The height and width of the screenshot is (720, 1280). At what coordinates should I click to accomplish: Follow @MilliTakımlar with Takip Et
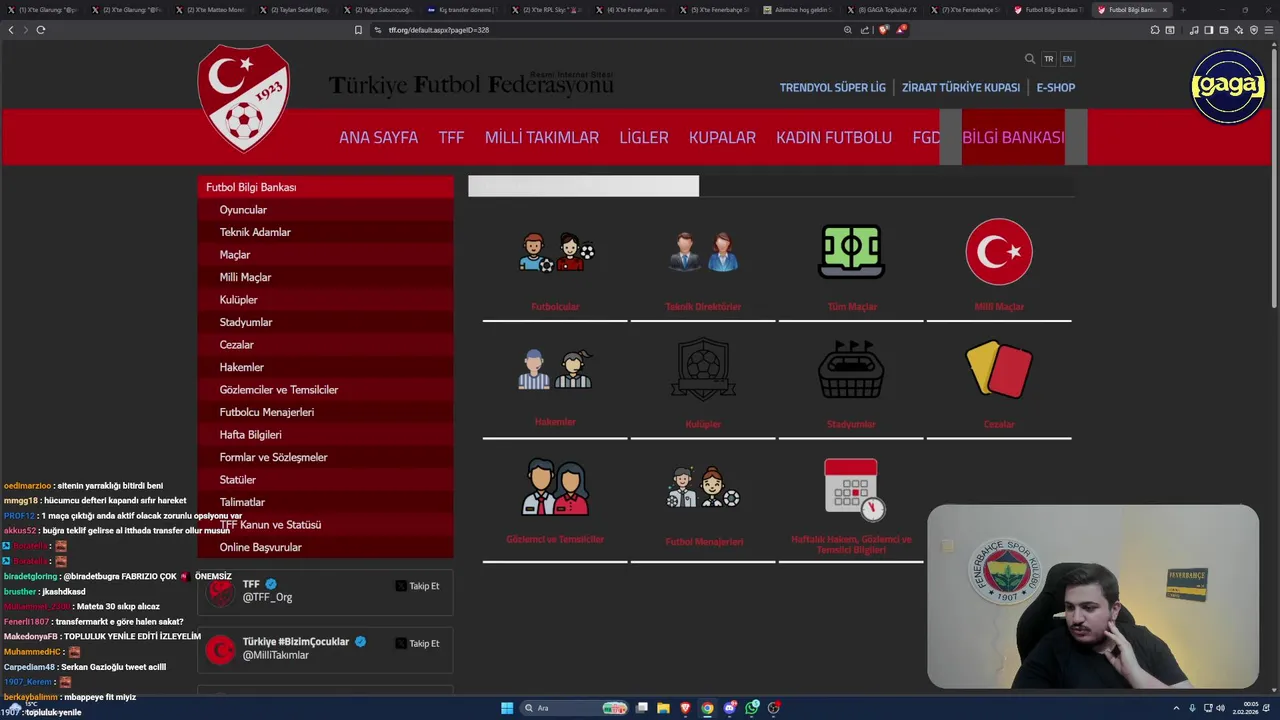coord(417,644)
